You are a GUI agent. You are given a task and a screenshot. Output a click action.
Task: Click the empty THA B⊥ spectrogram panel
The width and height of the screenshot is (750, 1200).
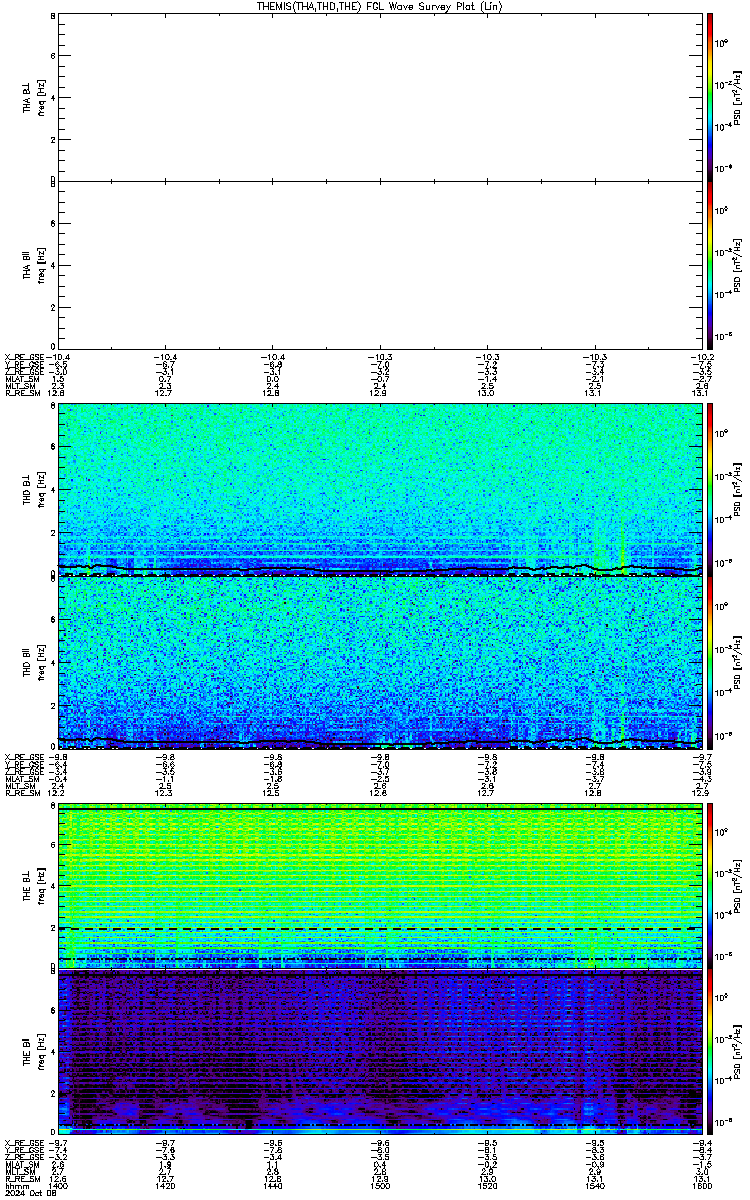(x=379, y=96)
